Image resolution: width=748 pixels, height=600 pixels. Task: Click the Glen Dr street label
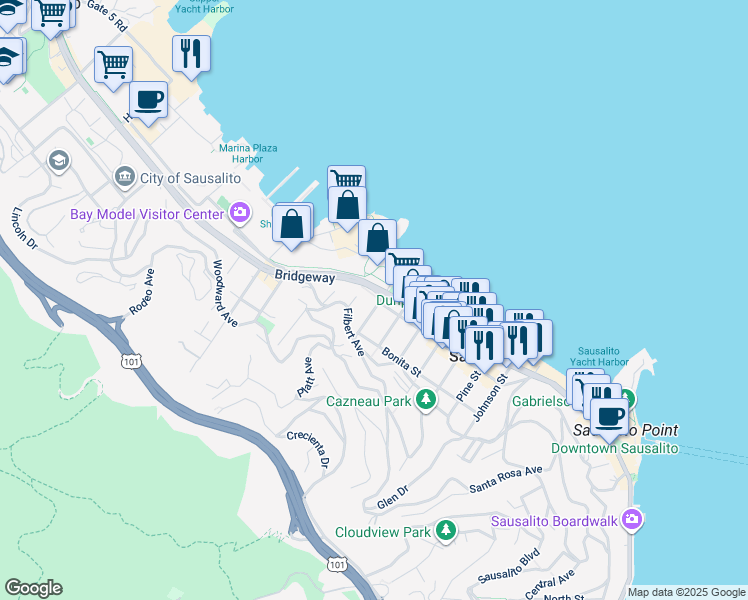click(x=393, y=497)
